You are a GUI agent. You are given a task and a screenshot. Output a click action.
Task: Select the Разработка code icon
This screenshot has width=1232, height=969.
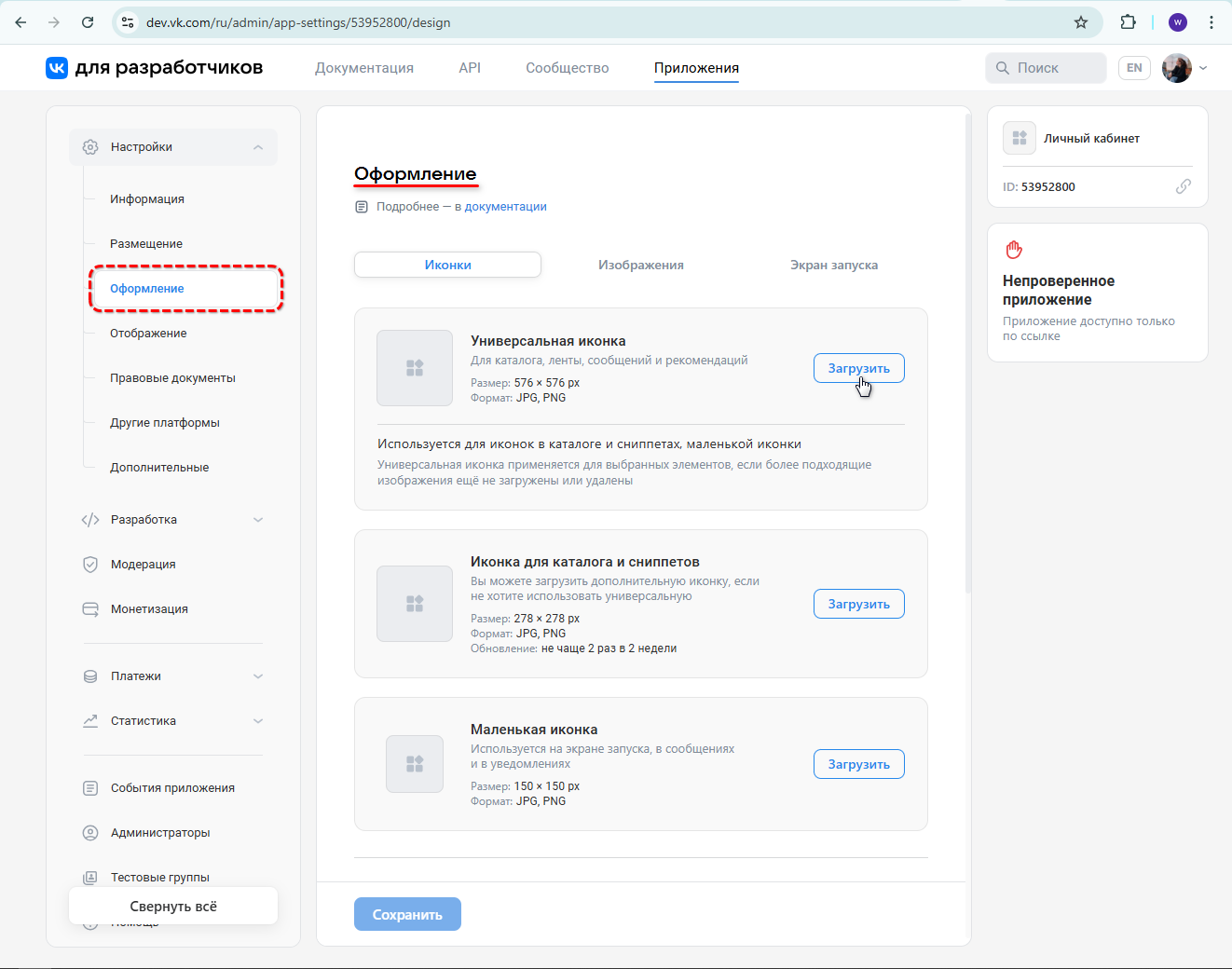click(x=89, y=519)
